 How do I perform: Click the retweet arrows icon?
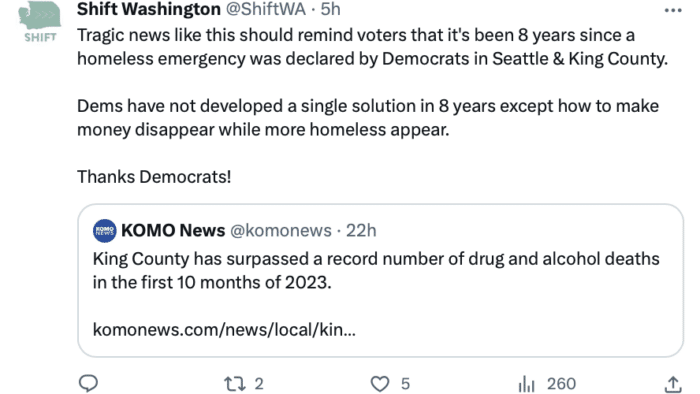(234, 384)
